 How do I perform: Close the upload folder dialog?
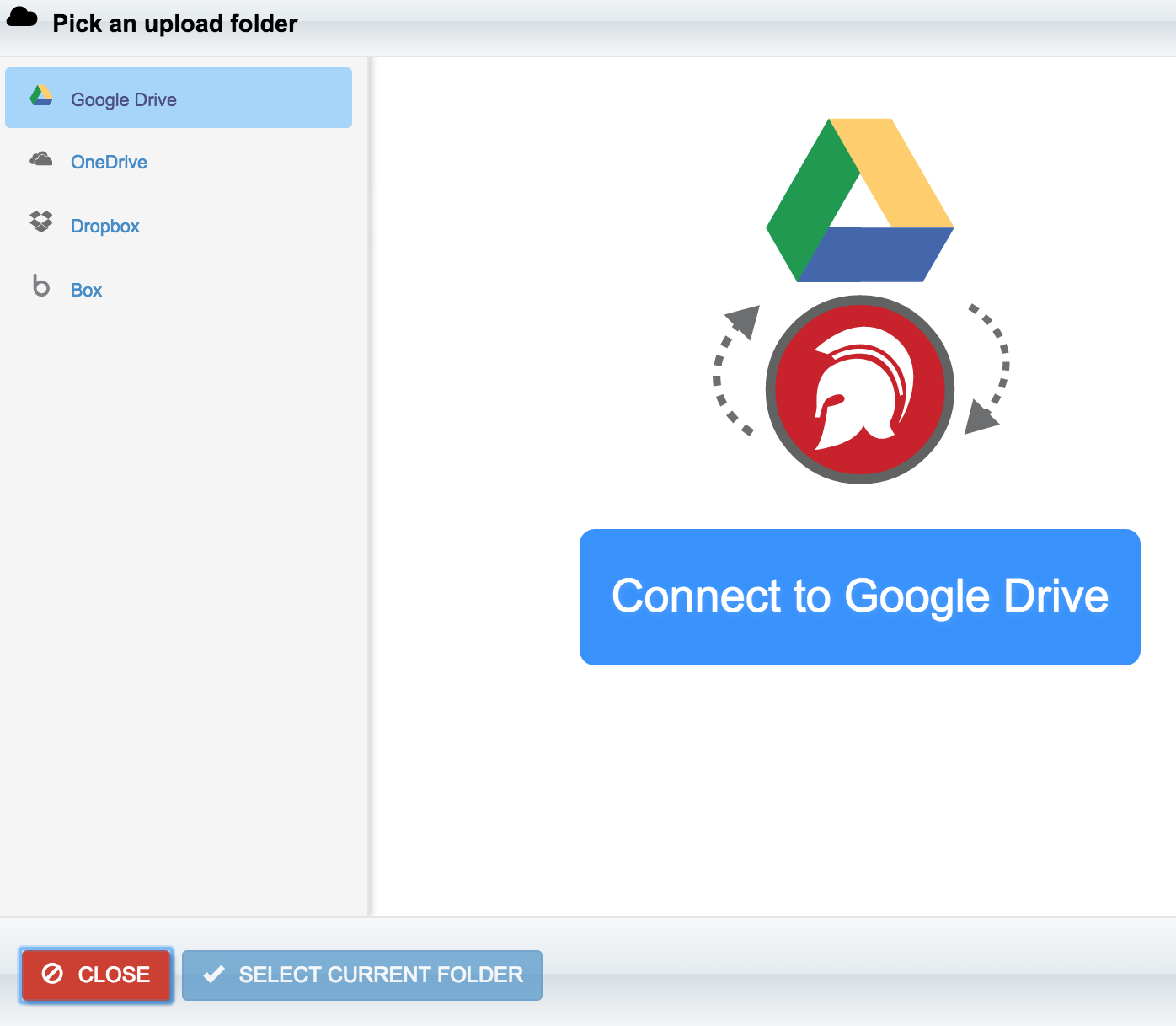tap(96, 975)
